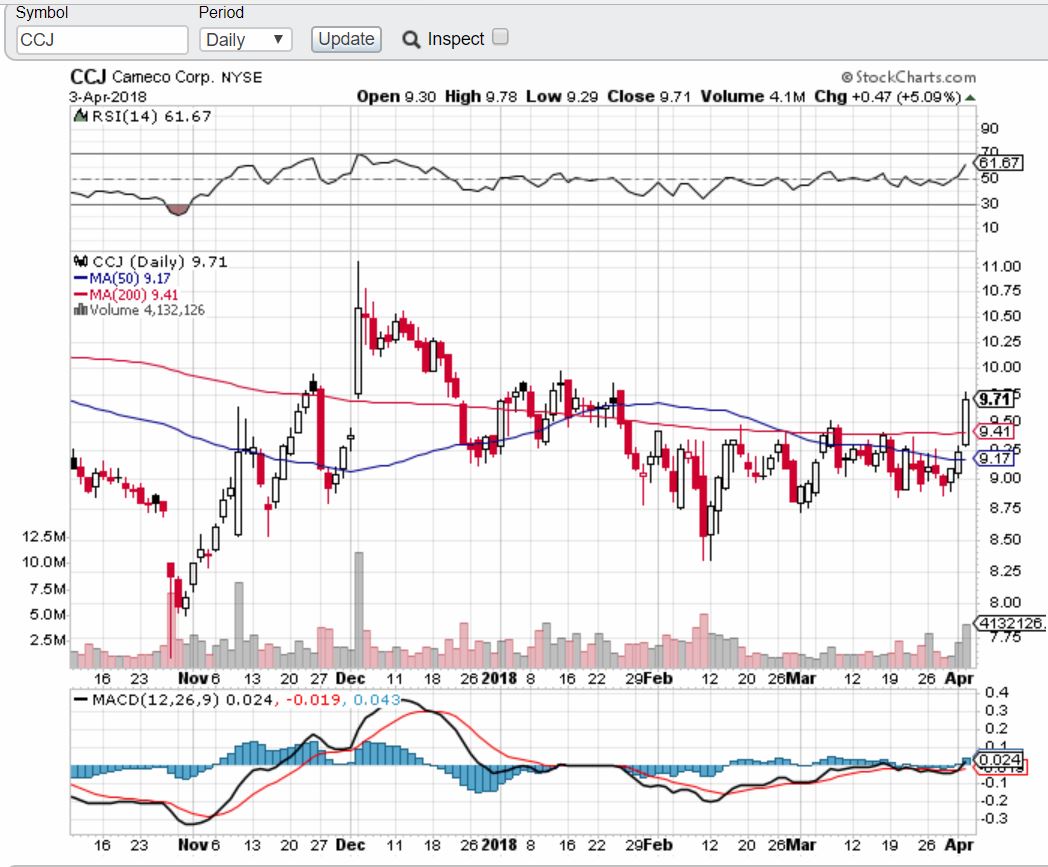Click the CCJ (Daily) candlestick legend icon
Image resolution: width=1048 pixels, height=867 pixels.
81,261
